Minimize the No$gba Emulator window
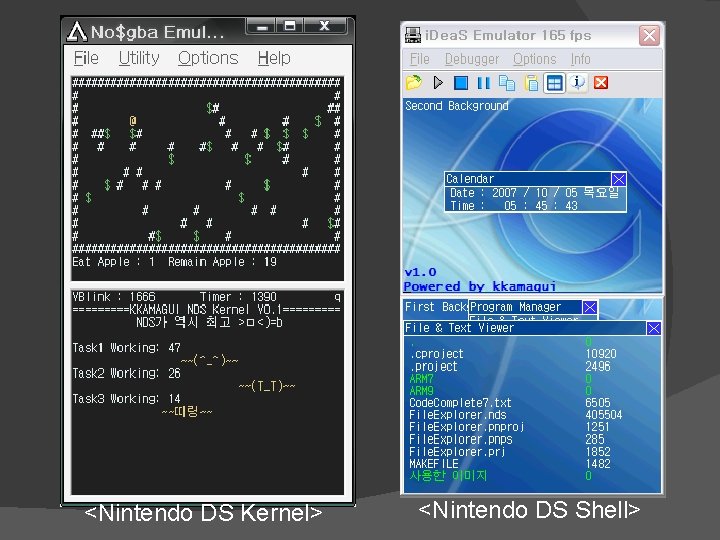 click(x=262, y=26)
